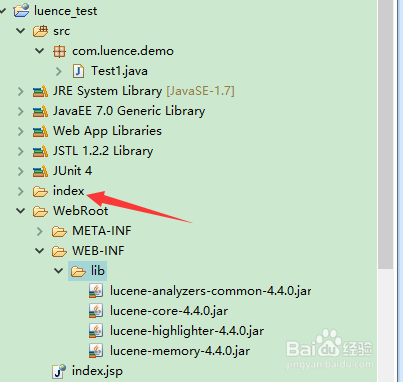Collapse the luence_test project node
This screenshot has width=403, height=382.
click(3, 11)
